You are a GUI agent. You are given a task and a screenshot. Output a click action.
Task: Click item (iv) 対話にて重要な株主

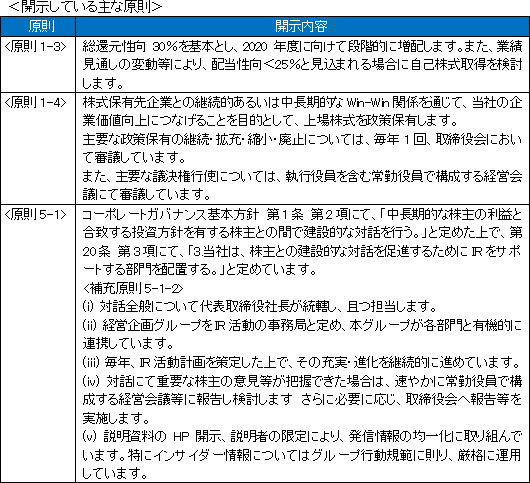[x=303, y=381]
